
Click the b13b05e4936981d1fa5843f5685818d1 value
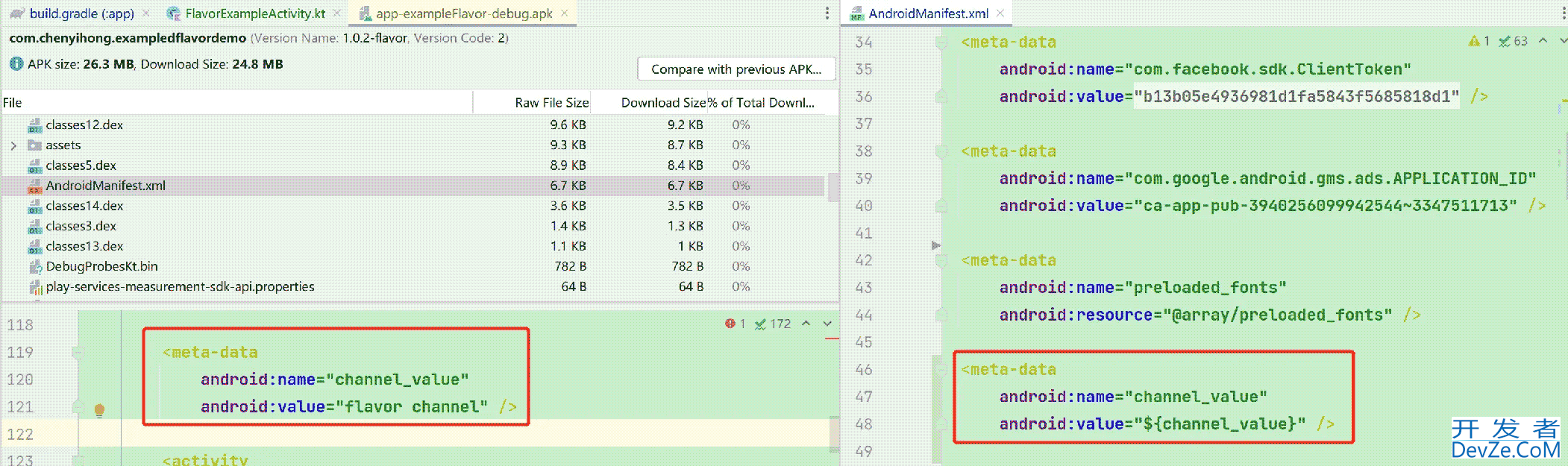(x=1296, y=96)
